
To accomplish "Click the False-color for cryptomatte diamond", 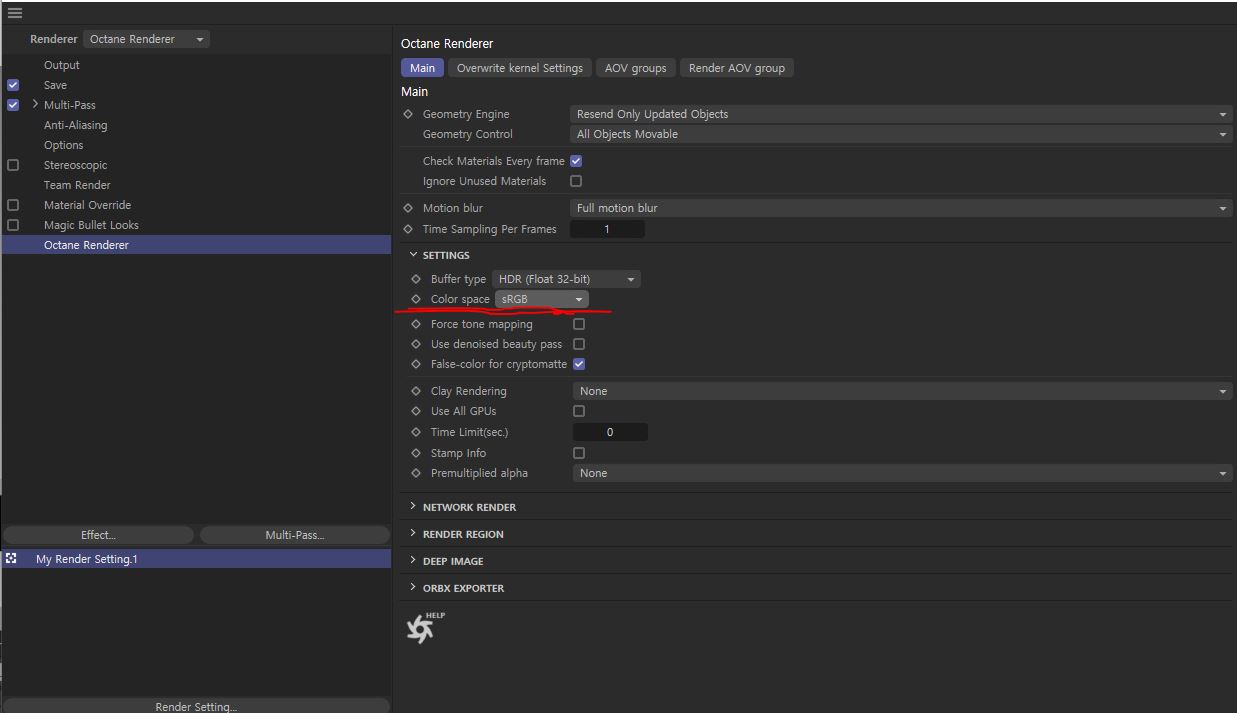I will click(x=416, y=364).
